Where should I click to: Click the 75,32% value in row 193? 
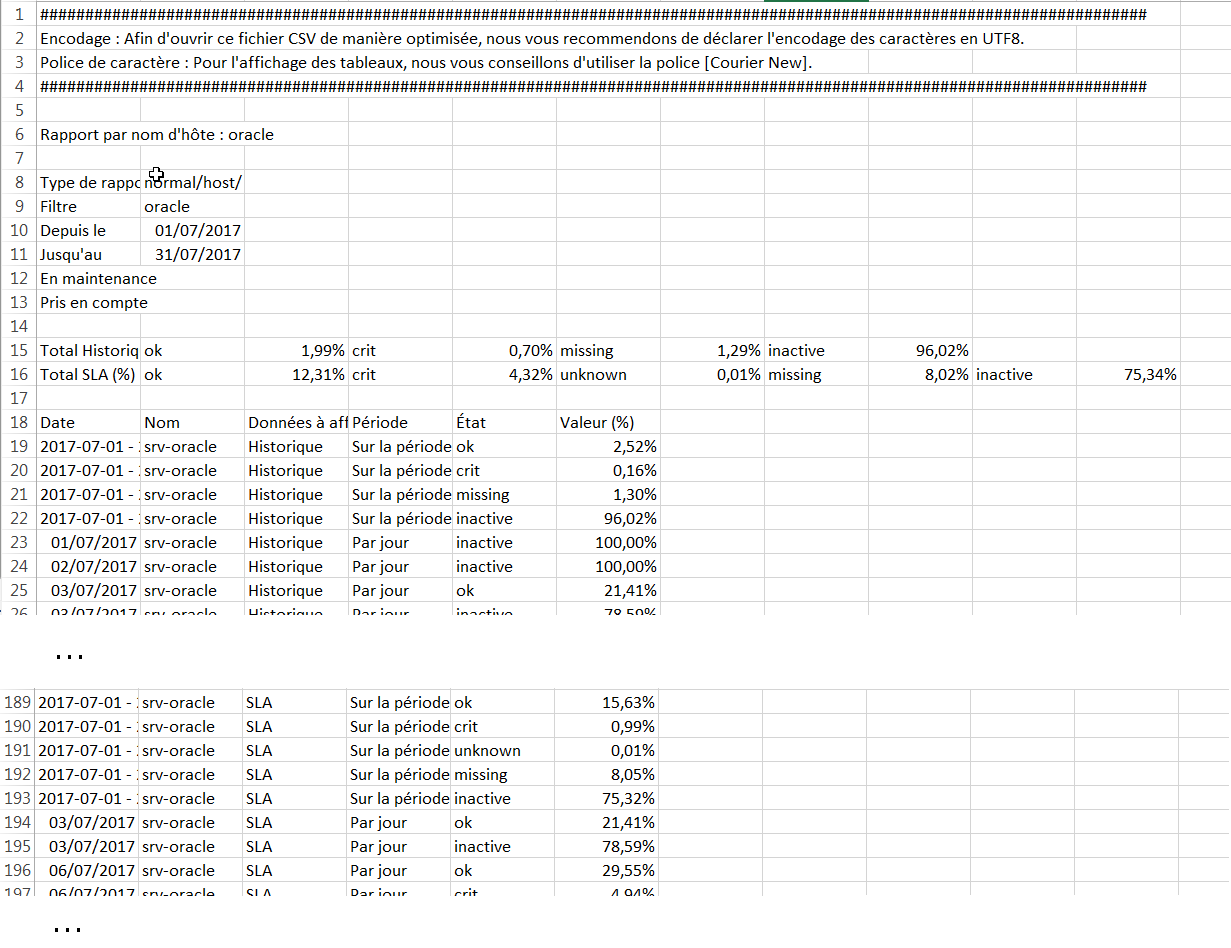(605, 799)
